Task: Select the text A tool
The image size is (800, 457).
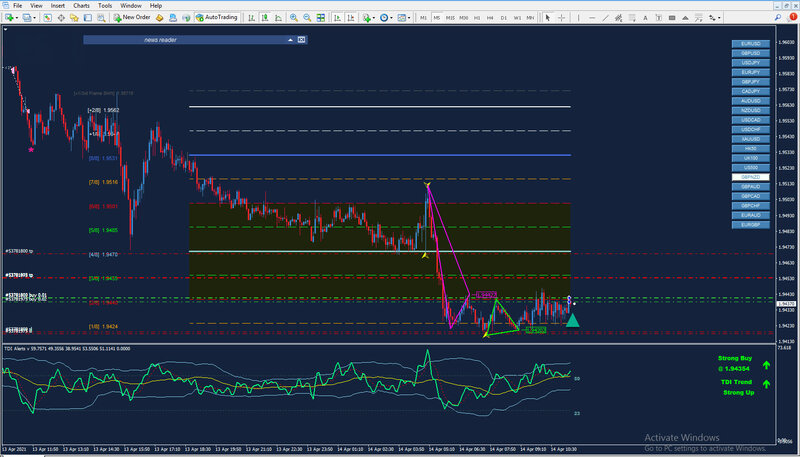Action: tap(645, 18)
